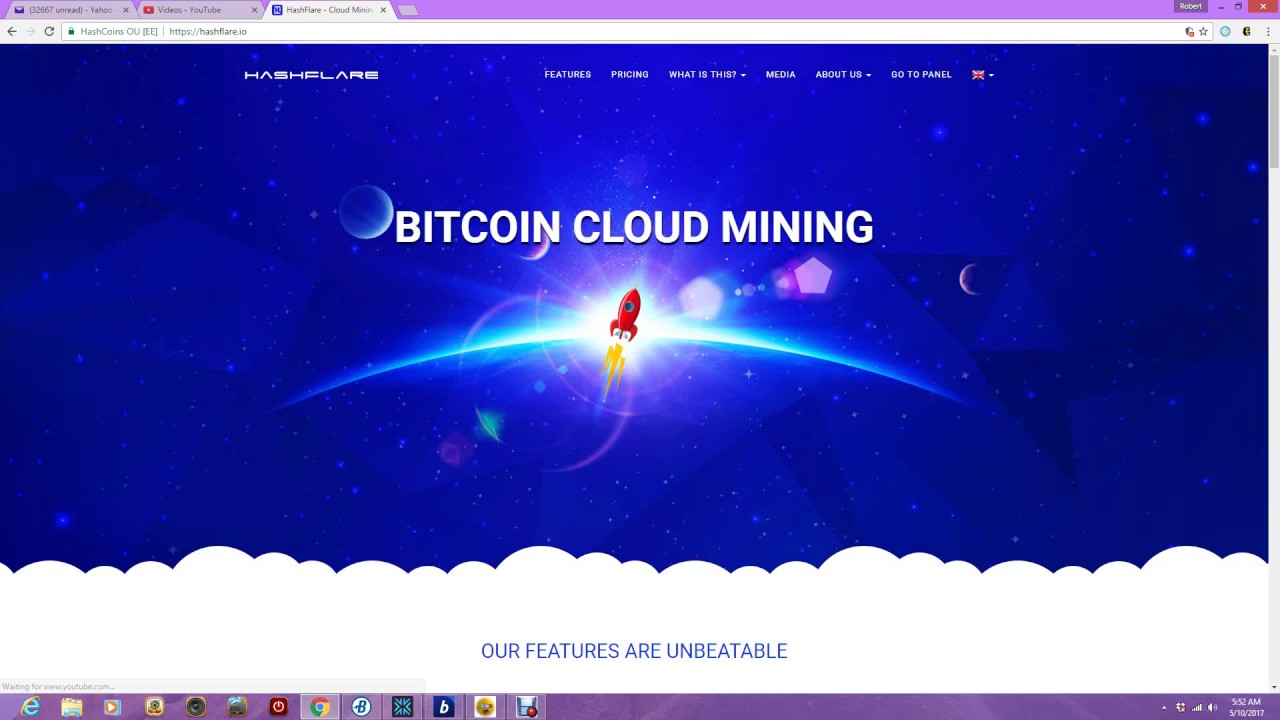Screen dimensions: 1280x720
Task: Click the teal X-pattern taskbar icon
Action: click(402, 707)
